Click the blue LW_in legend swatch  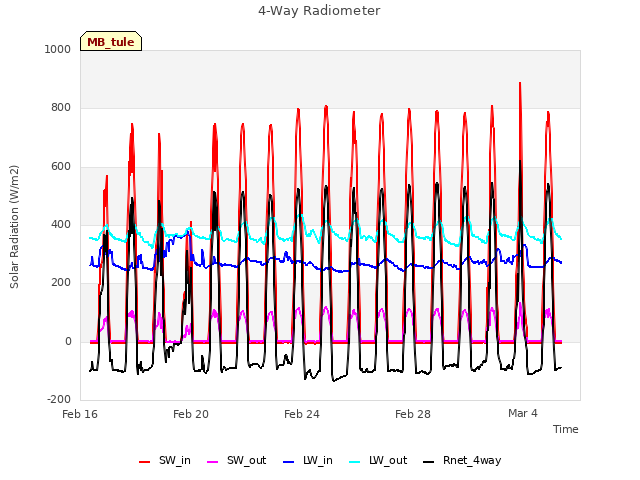point(288,462)
